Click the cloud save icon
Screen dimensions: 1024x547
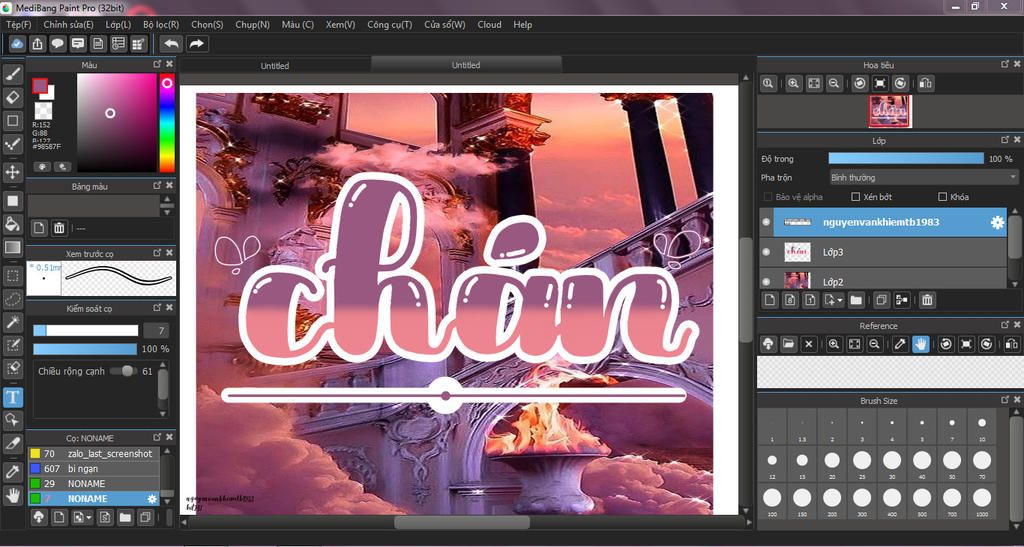pos(17,44)
